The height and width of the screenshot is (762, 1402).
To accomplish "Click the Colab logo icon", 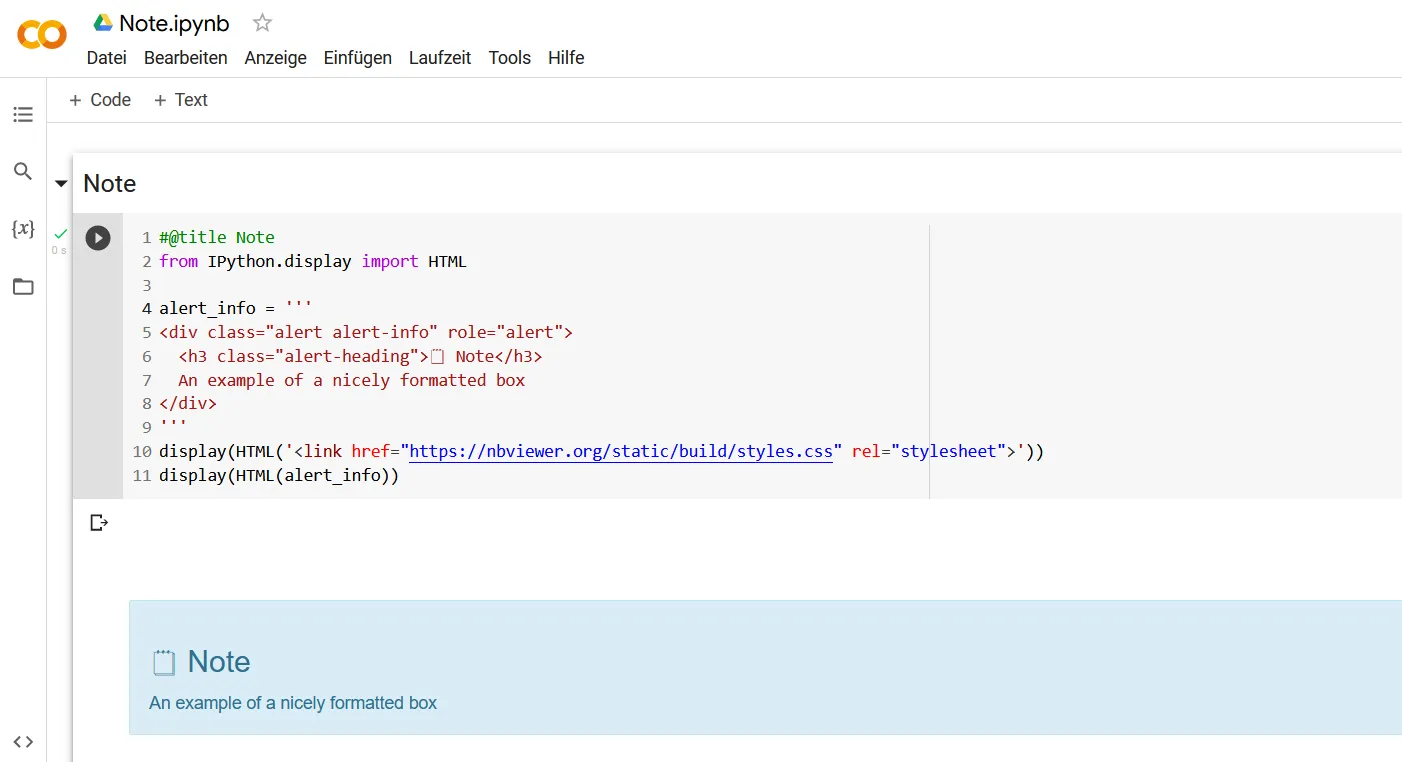I will (42, 36).
